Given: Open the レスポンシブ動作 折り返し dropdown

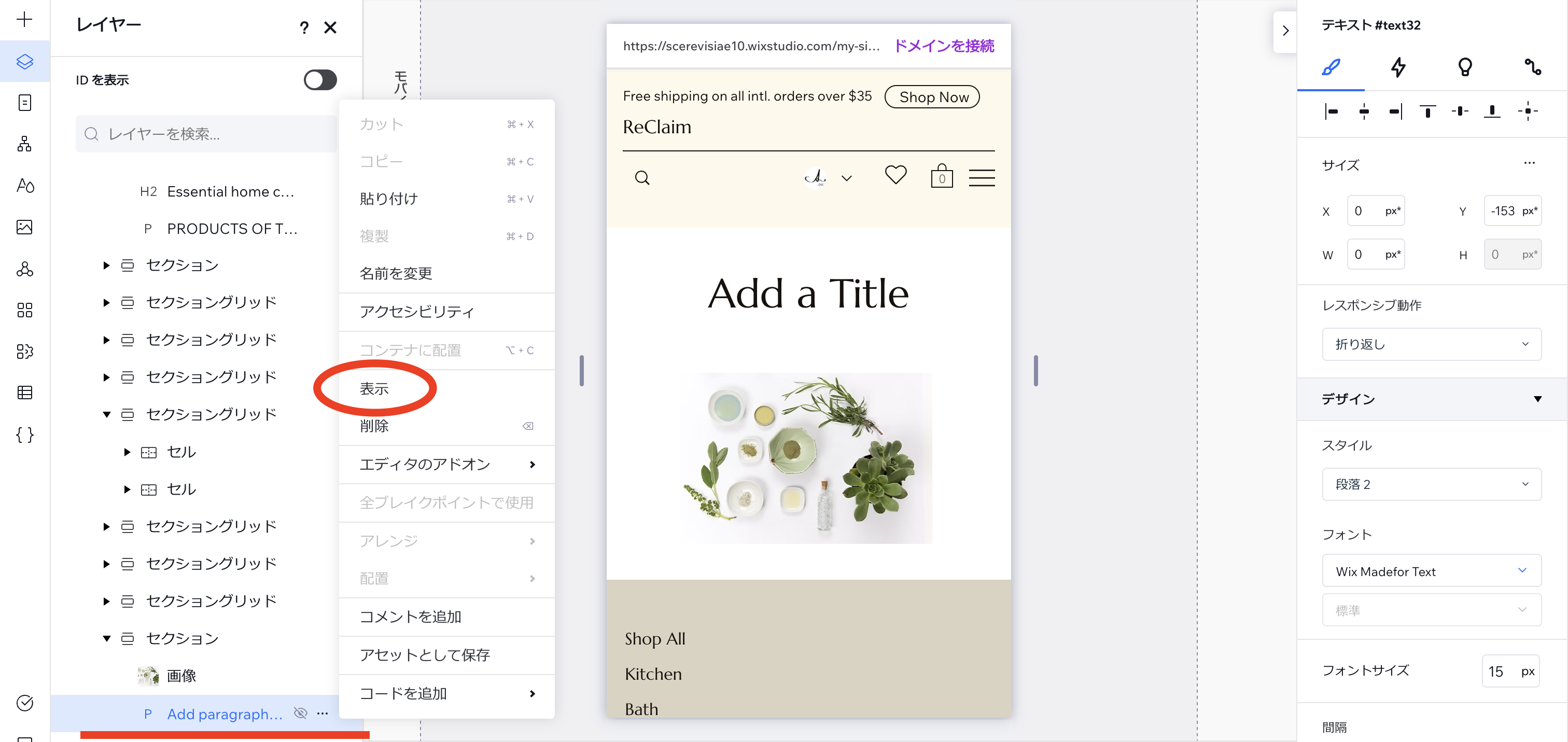Looking at the screenshot, I should 1431,344.
